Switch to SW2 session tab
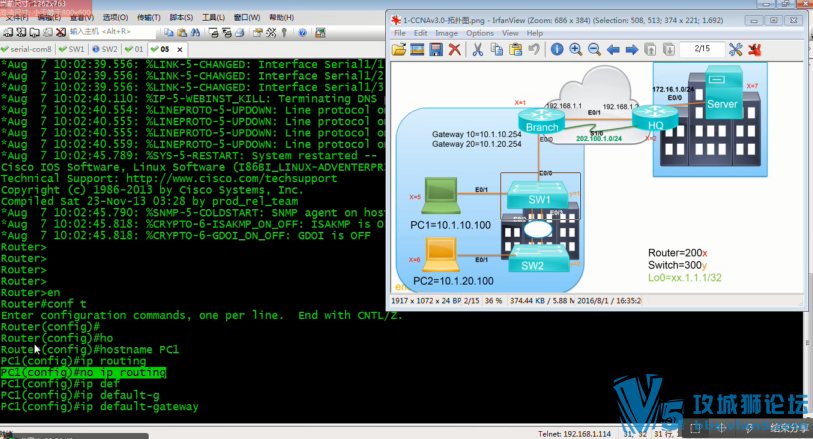This screenshot has width=813, height=439. (105, 49)
